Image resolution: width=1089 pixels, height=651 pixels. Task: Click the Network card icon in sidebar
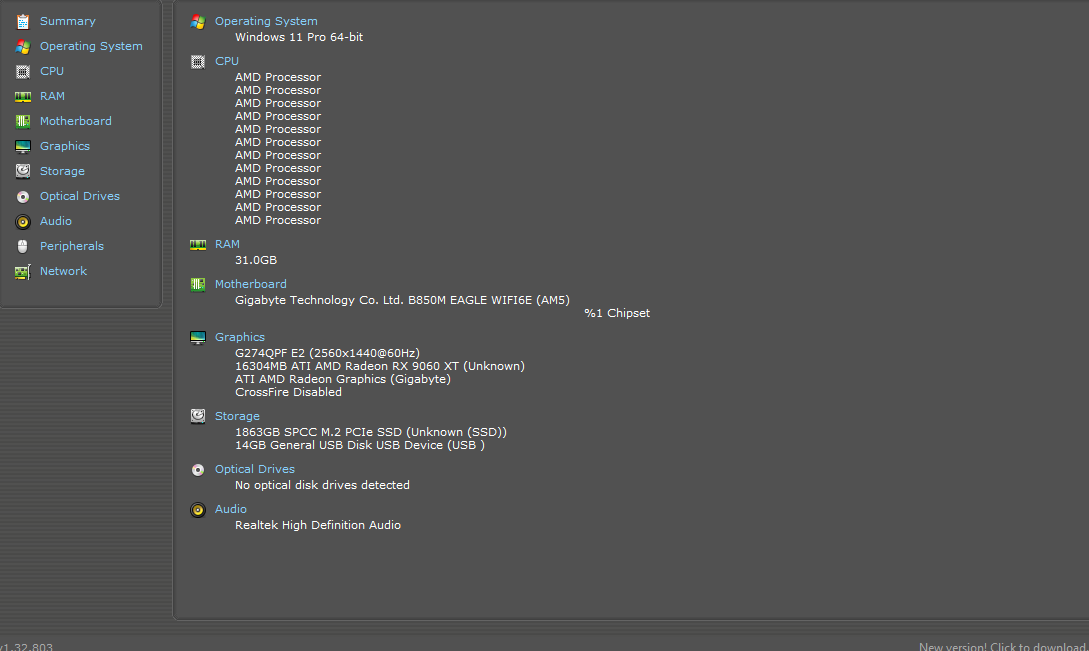[23, 272]
